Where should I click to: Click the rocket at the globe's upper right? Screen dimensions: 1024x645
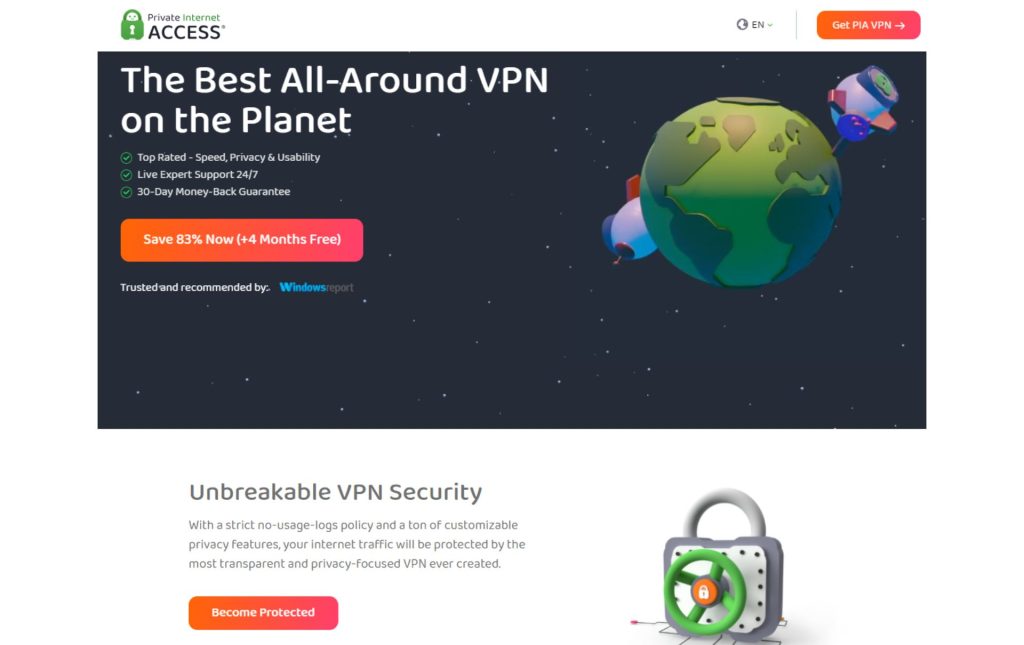coord(863,104)
